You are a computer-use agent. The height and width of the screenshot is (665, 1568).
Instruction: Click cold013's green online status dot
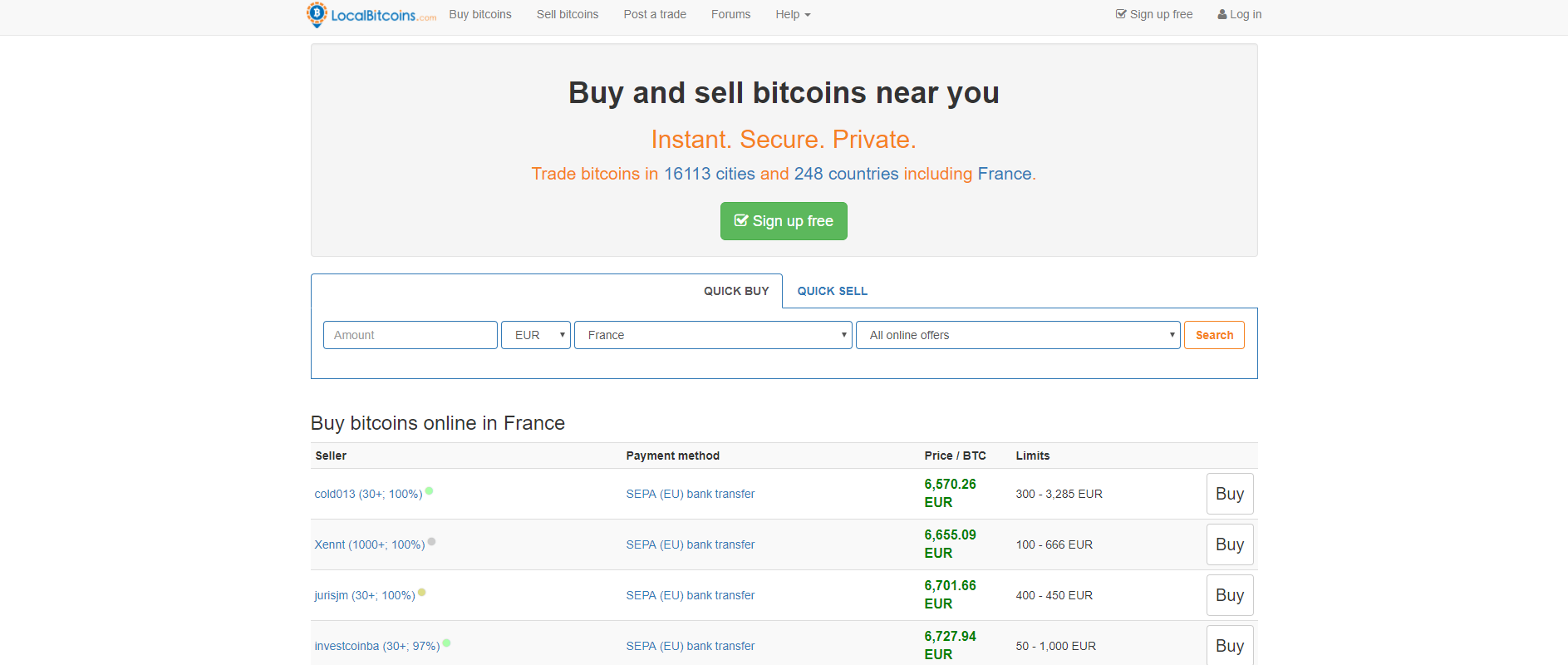click(430, 491)
